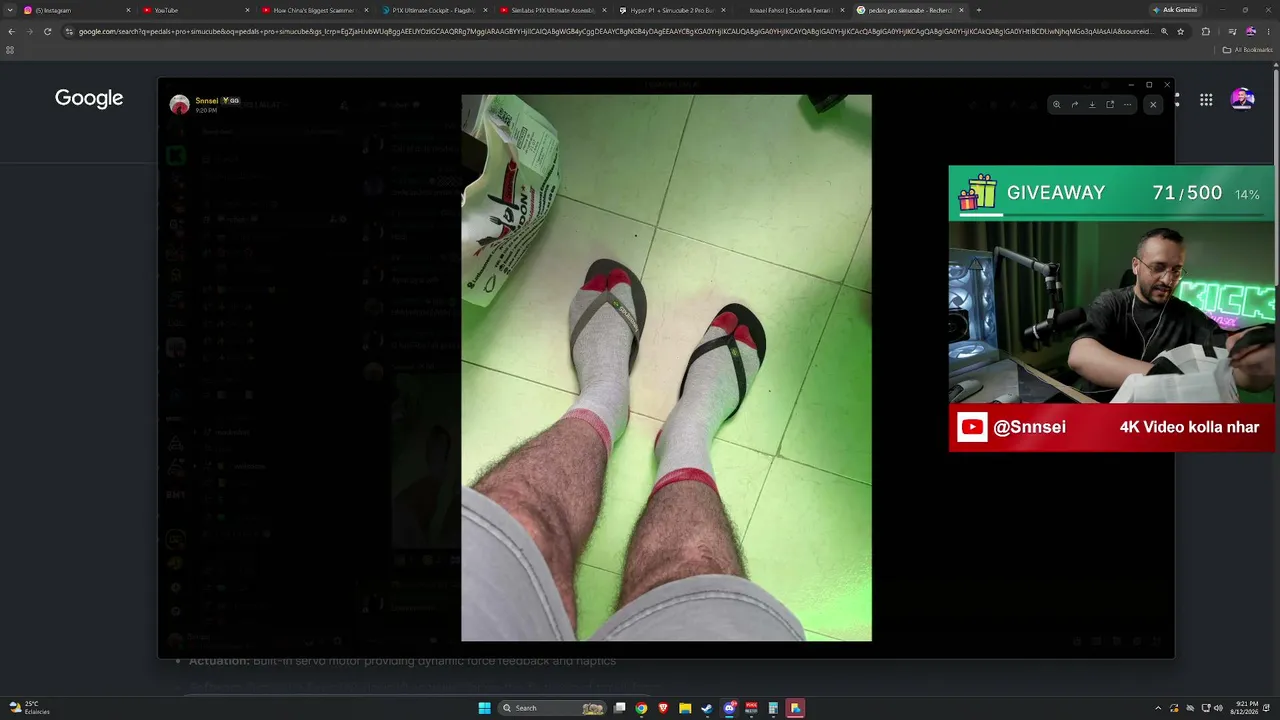Zoom into the image in the Discord viewer
This screenshot has height=720, width=1280.
coord(1056,104)
